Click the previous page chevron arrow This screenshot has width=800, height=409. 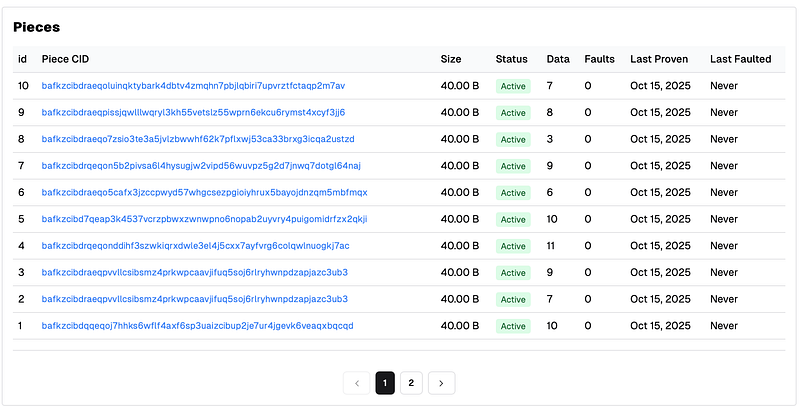357,382
